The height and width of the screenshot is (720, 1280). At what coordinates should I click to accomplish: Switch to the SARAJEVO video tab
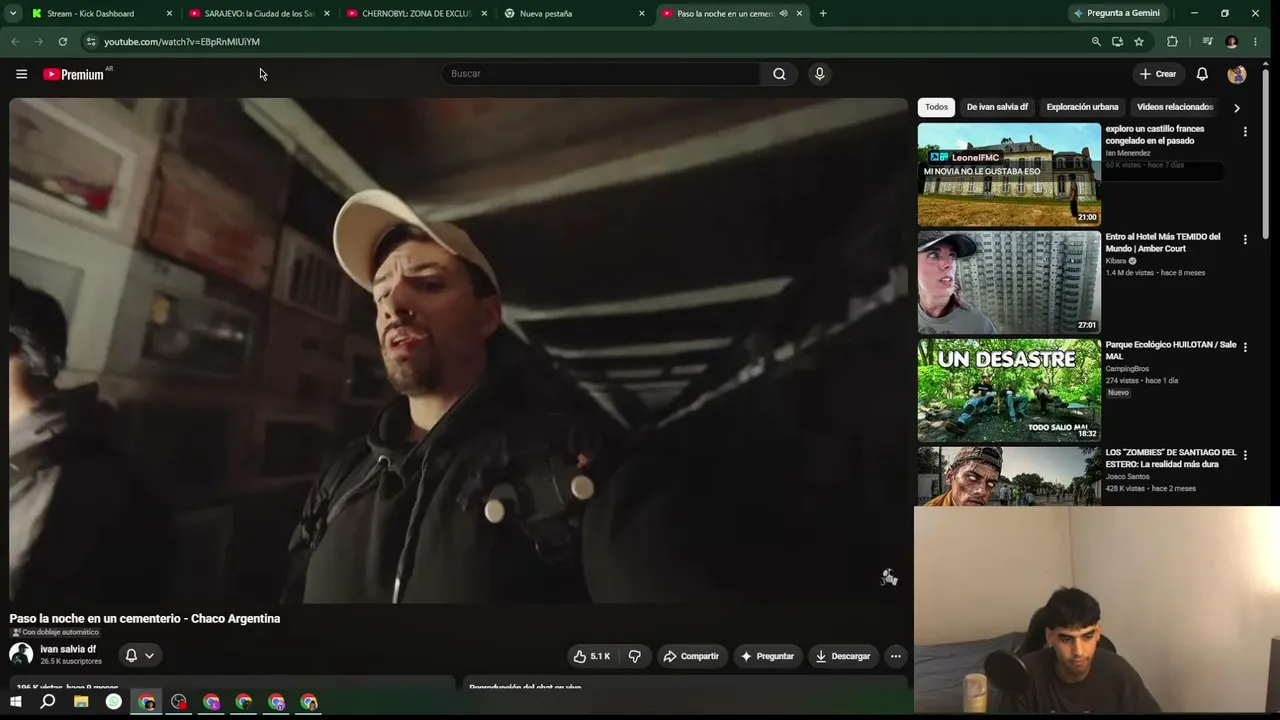(258, 14)
